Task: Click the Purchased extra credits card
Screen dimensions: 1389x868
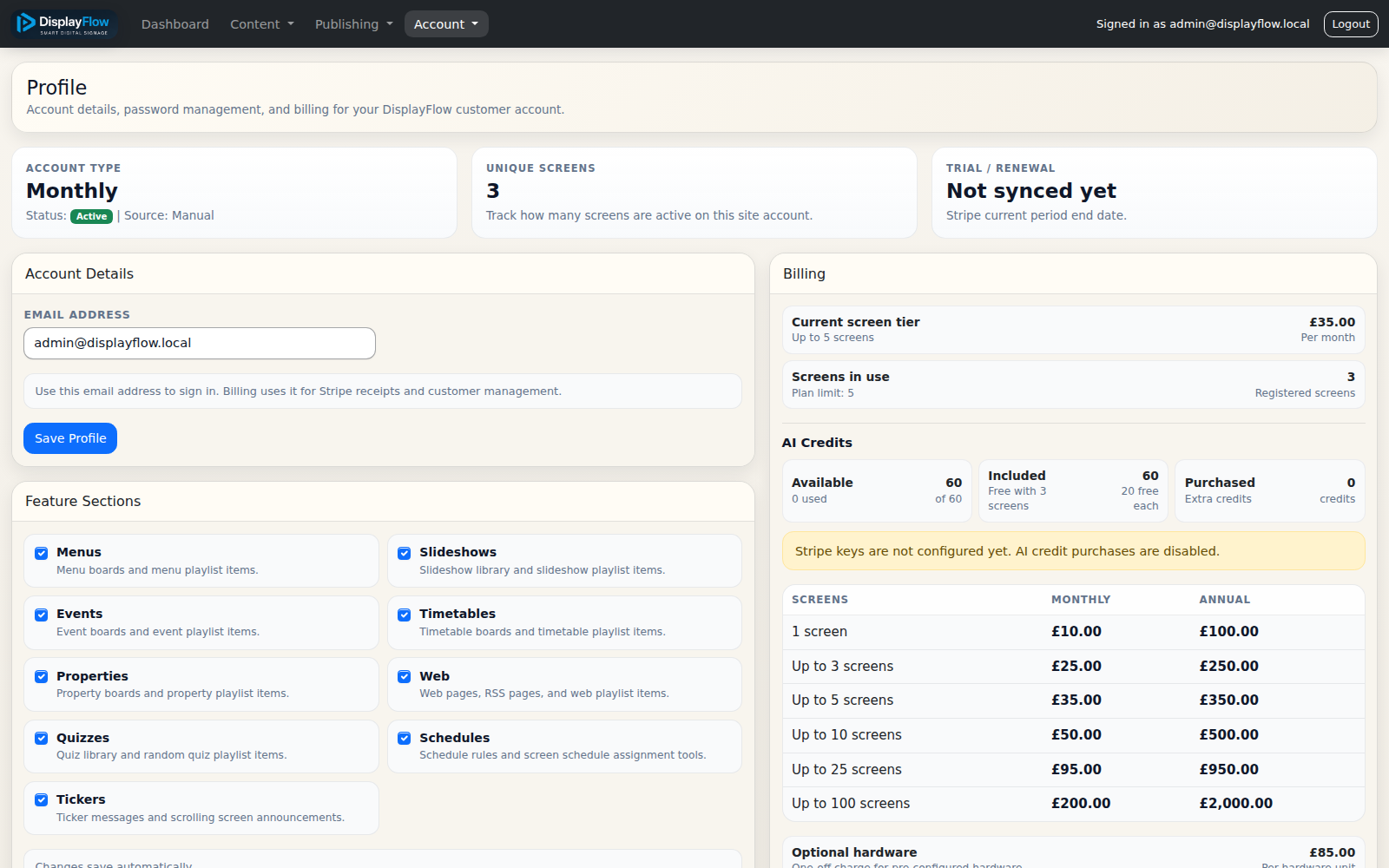Action: 1270,491
